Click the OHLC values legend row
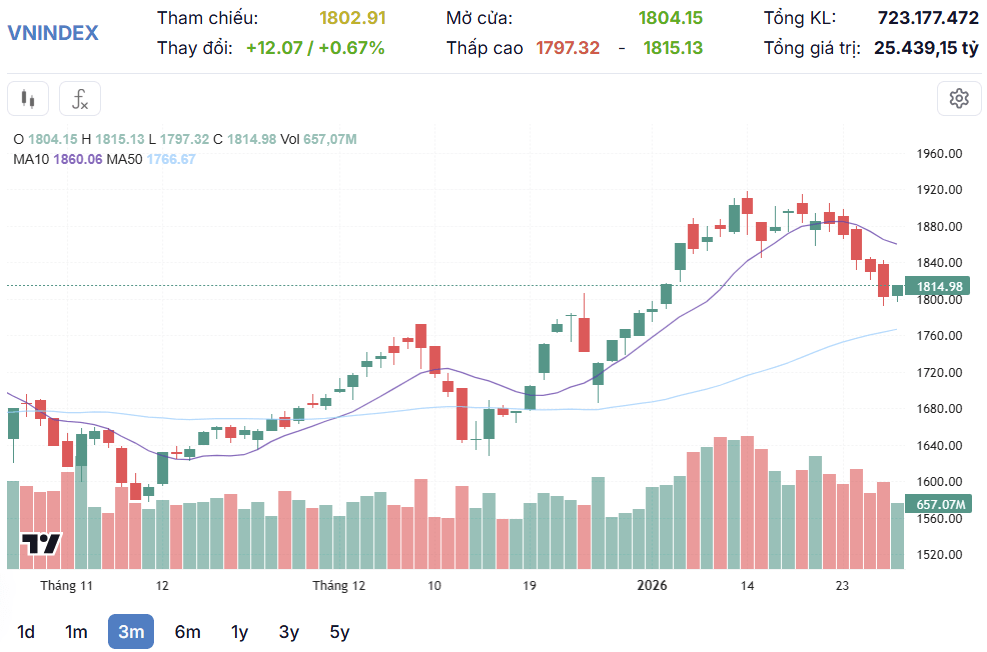 click(185, 139)
